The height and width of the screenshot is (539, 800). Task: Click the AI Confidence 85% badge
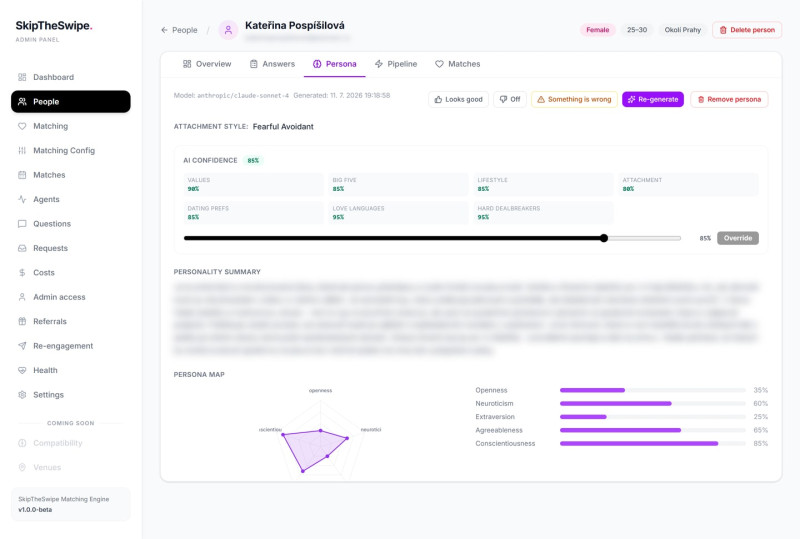point(253,161)
